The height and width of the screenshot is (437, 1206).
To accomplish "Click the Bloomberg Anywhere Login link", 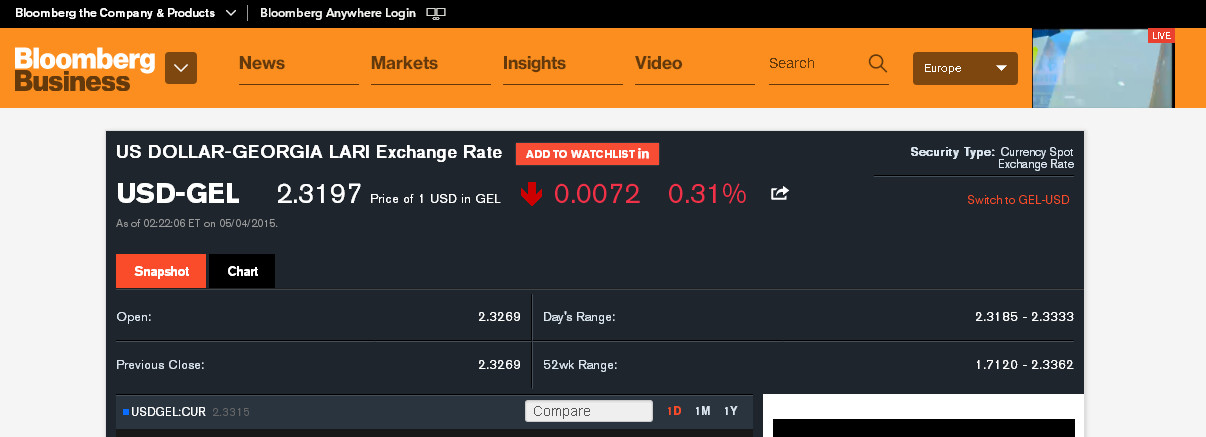I will click(337, 13).
